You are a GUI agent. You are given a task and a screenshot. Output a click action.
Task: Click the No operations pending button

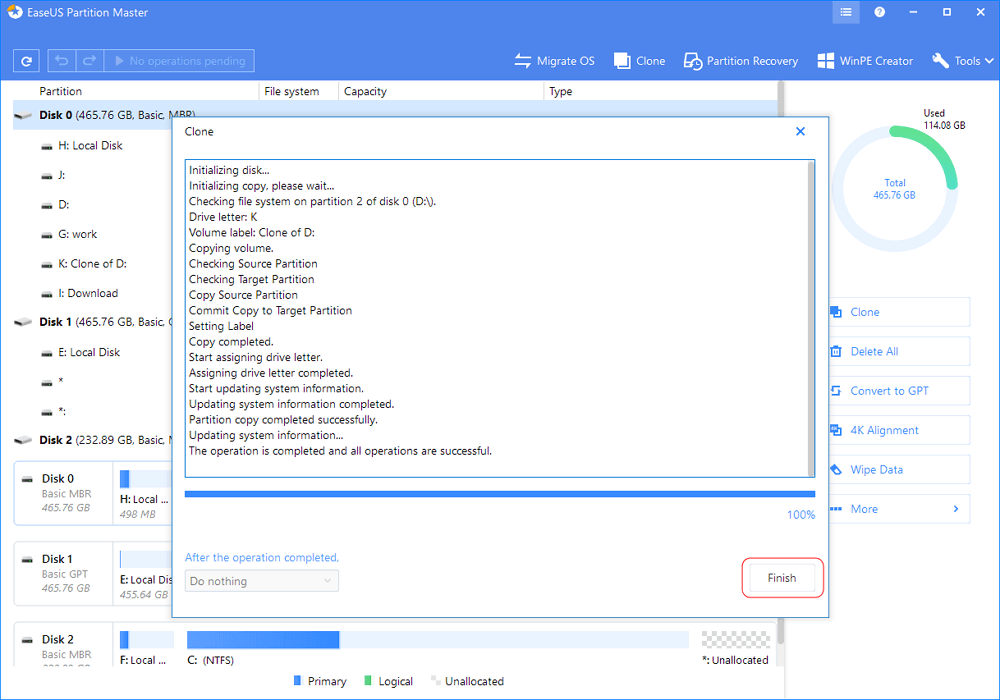click(179, 61)
